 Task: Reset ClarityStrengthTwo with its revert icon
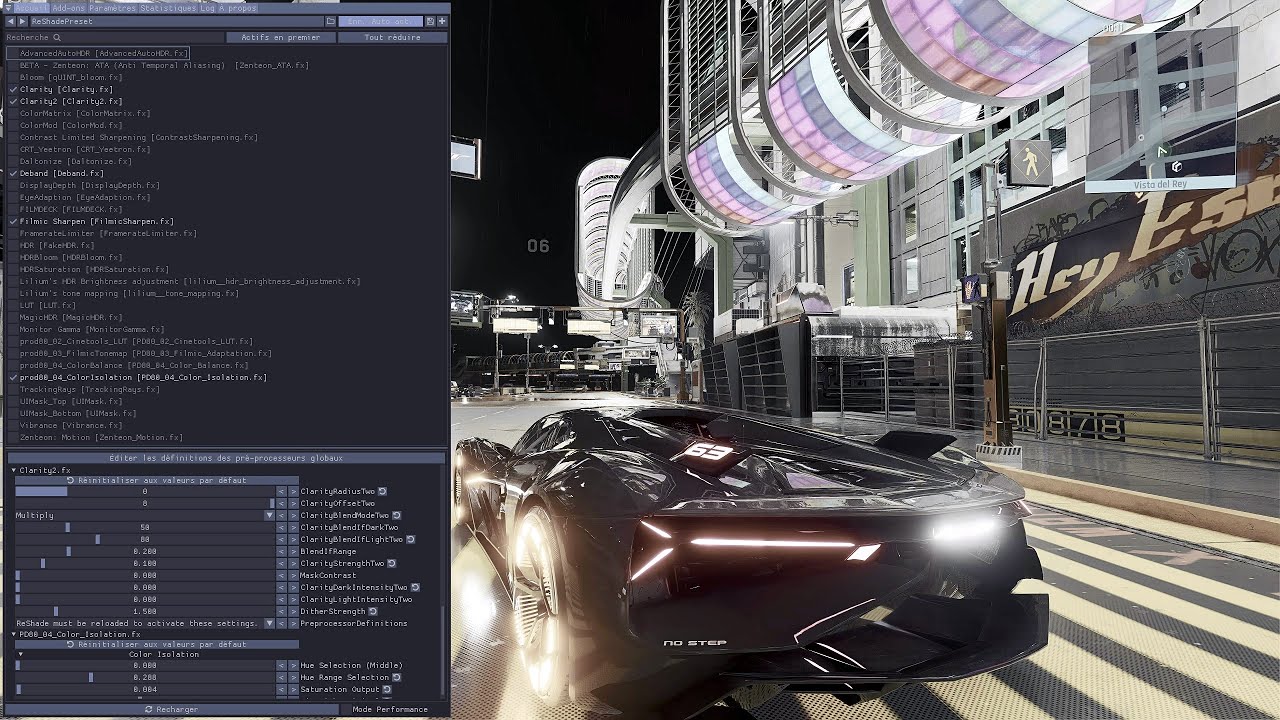[392, 564]
